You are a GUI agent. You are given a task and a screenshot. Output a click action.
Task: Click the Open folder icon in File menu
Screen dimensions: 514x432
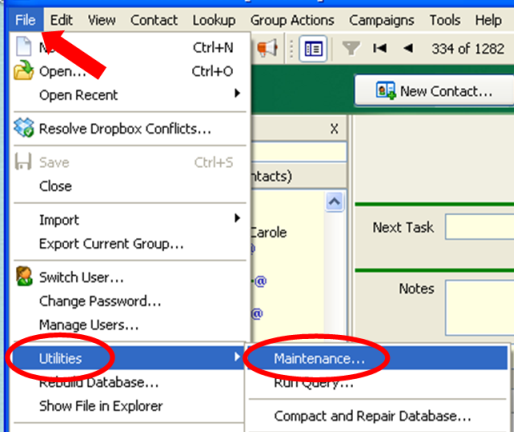pos(23,70)
